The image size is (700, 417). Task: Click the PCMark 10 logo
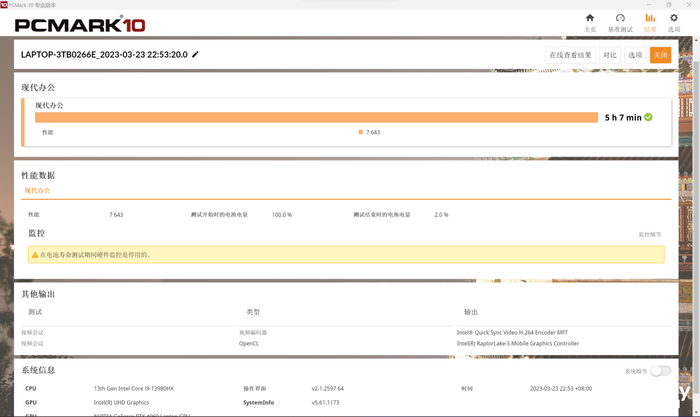[x=80, y=25]
